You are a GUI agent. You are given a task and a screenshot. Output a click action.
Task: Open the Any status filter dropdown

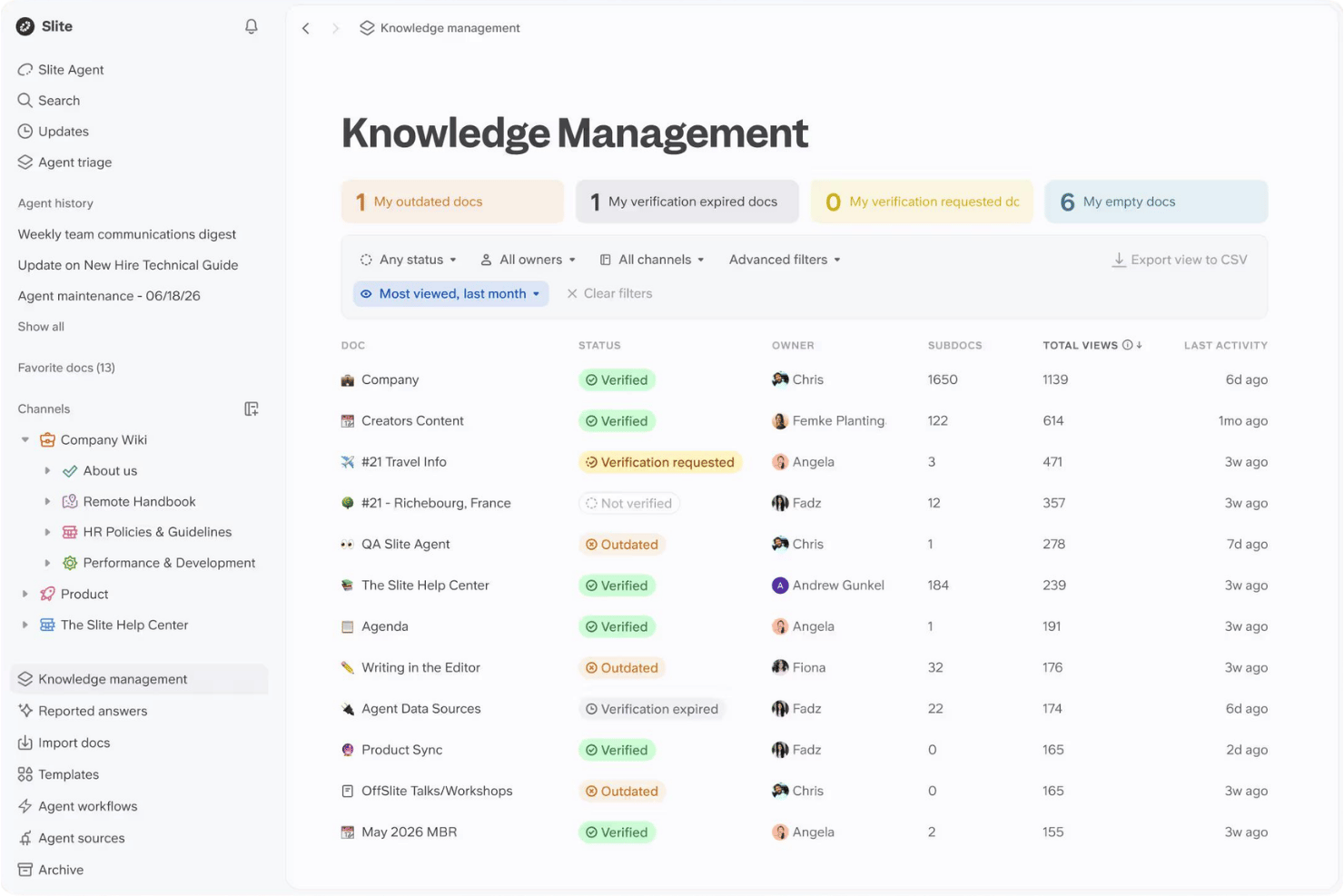pos(408,260)
